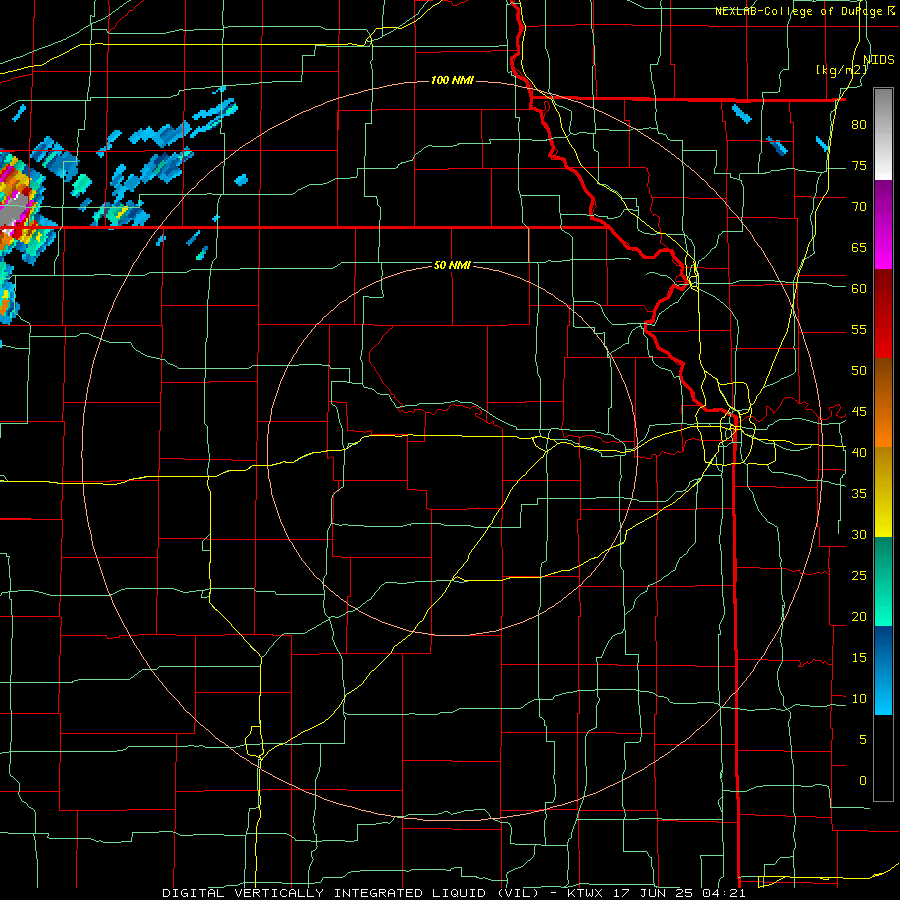Click the 80 value on the color scale
The image size is (900, 900).
pyautogui.click(x=859, y=125)
